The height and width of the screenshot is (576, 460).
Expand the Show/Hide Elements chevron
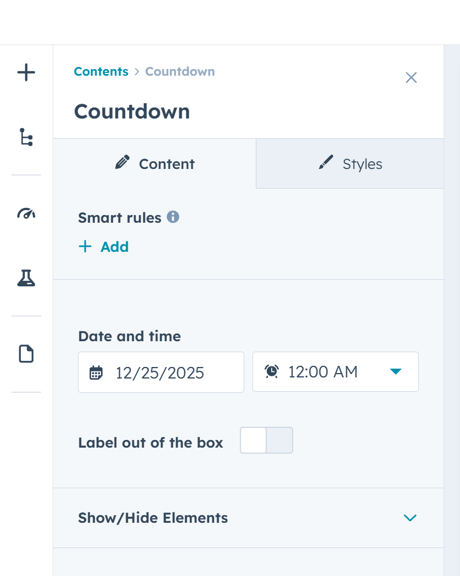click(x=410, y=518)
